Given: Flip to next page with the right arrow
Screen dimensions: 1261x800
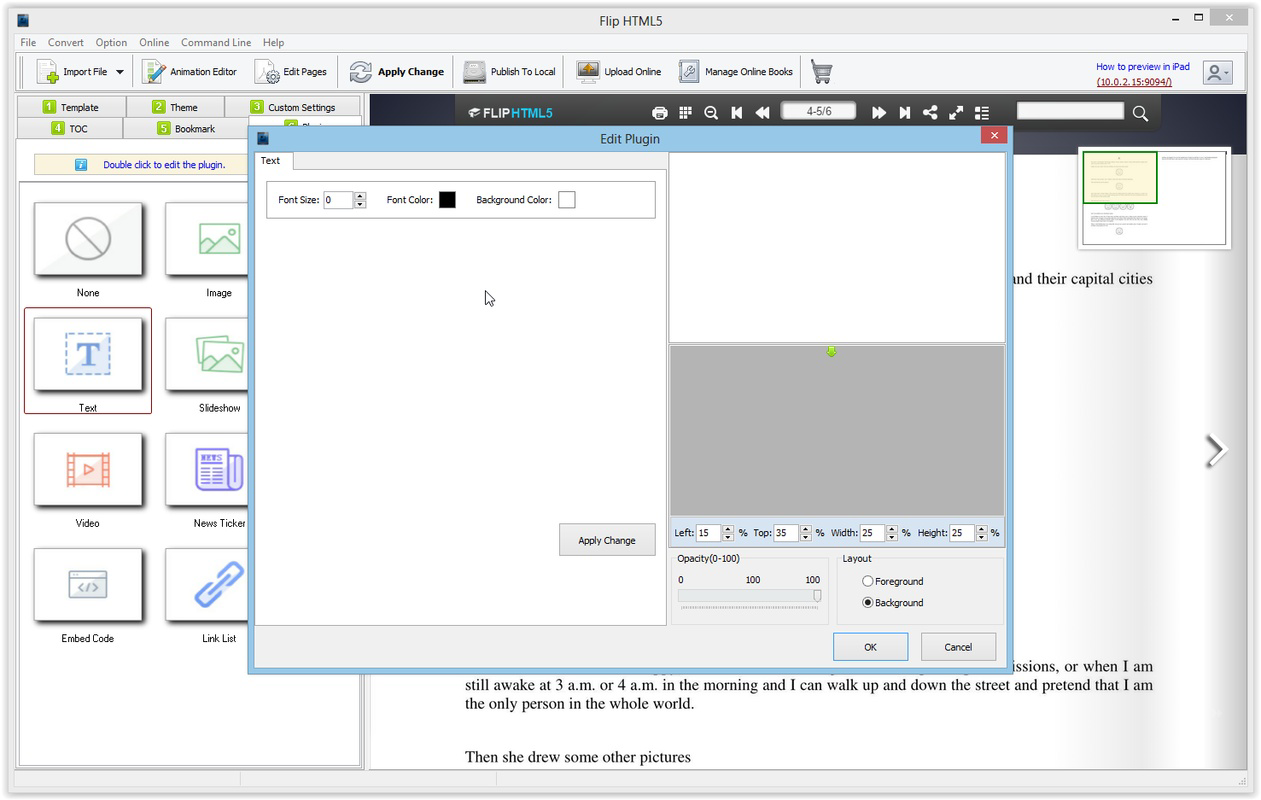Looking at the screenshot, I should coord(1216,451).
